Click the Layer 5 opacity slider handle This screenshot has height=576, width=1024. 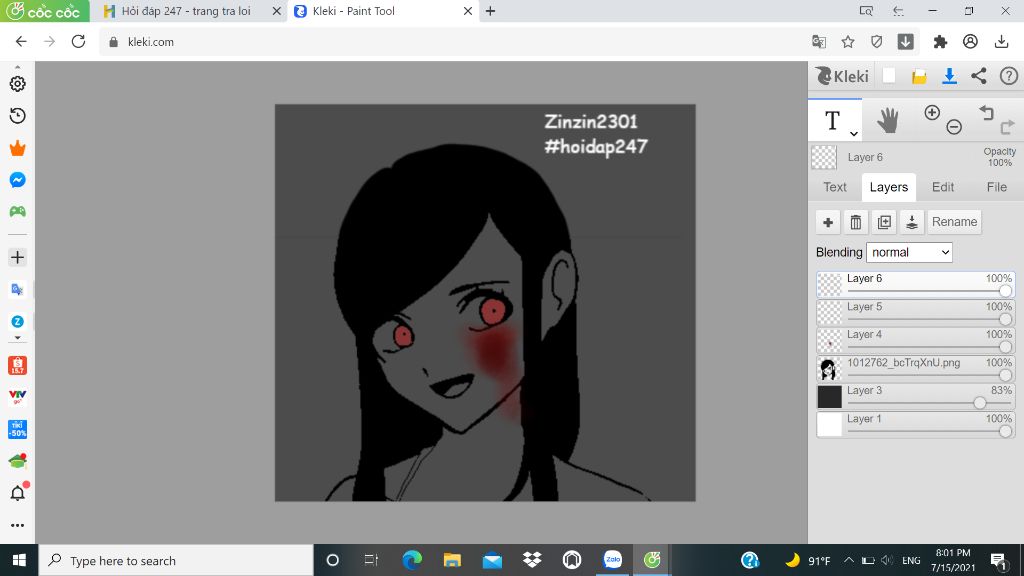[x=1005, y=319]
